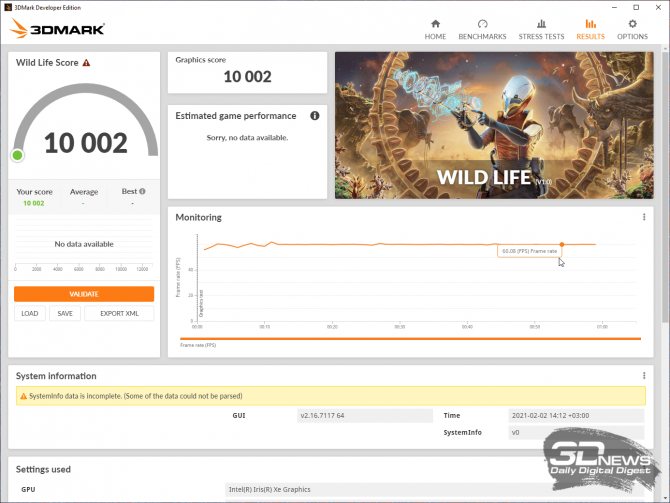The image size is (670, 503).
Task: Click the 3DMark logo
Action: coord(57,29)
